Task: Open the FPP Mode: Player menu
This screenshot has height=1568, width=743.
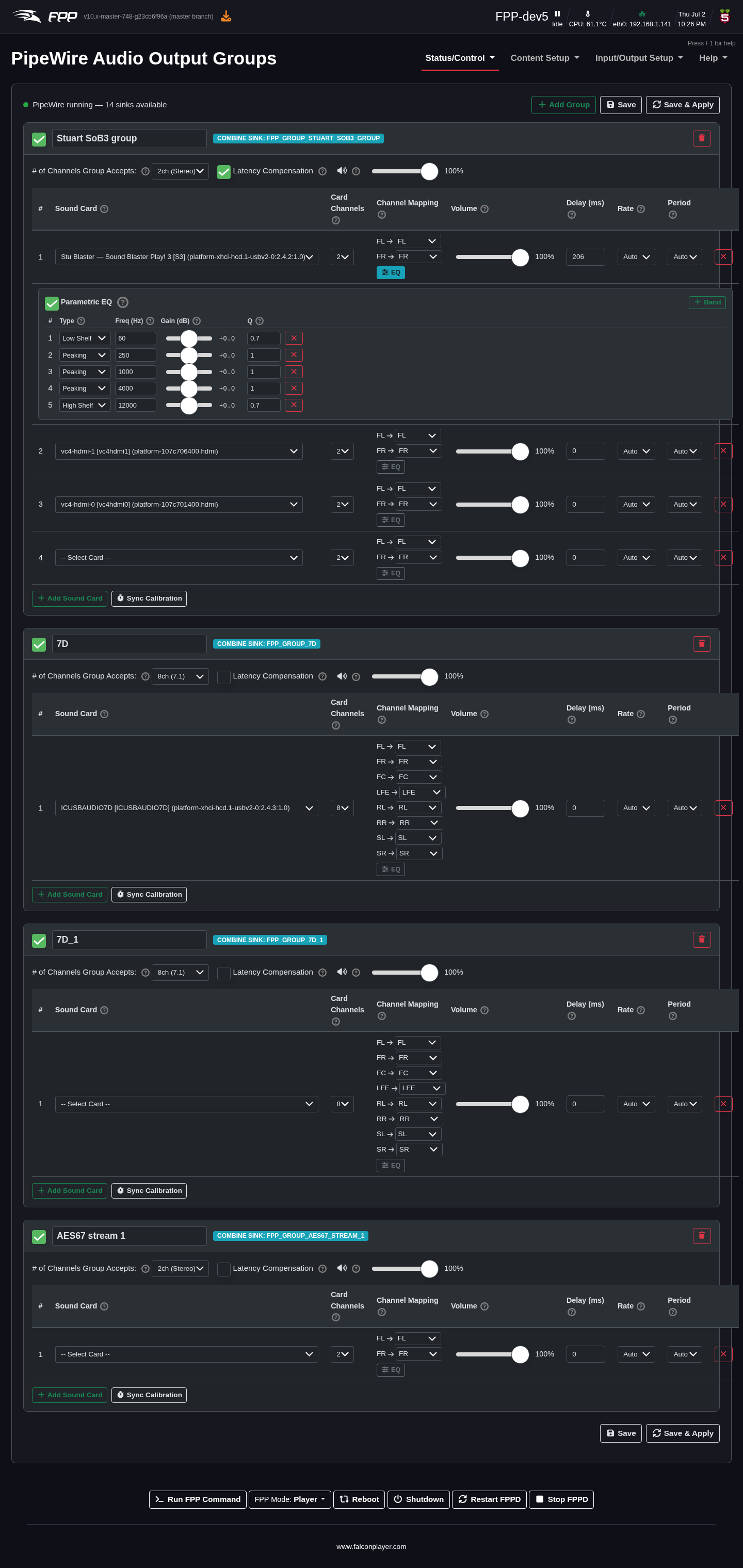Action: coord(289,1499)
